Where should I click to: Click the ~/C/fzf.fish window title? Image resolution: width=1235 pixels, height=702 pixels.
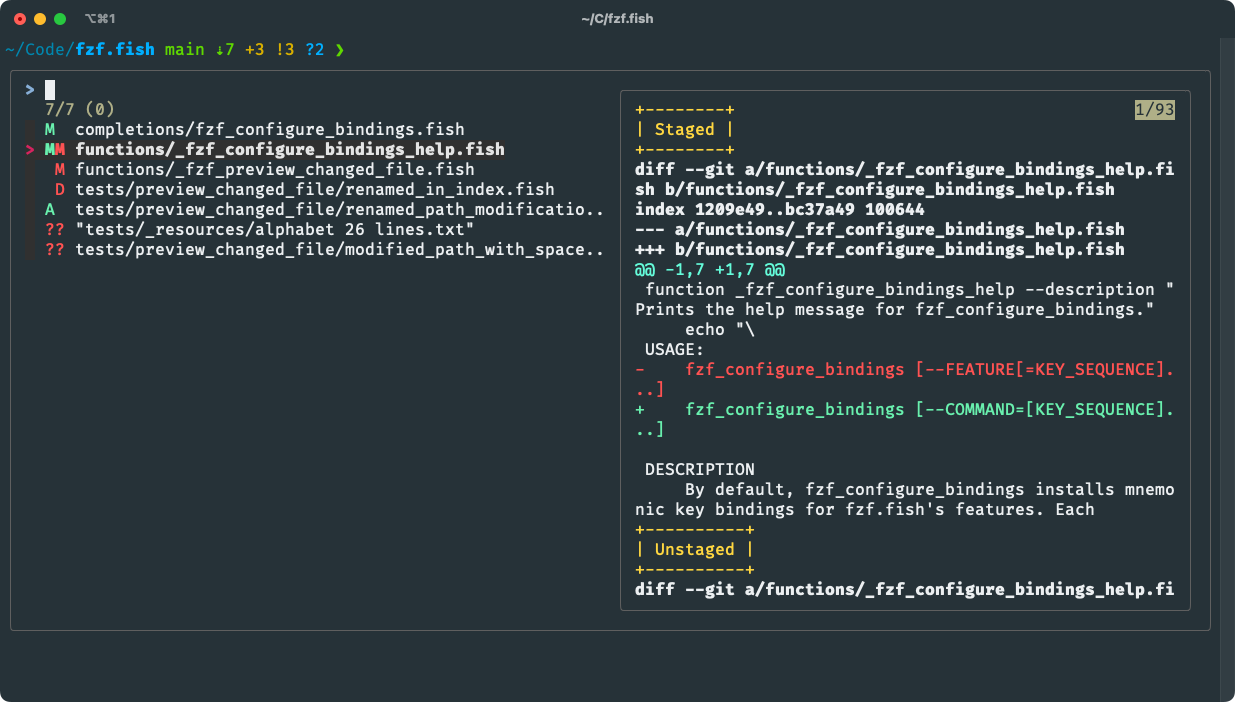(617, 18)
